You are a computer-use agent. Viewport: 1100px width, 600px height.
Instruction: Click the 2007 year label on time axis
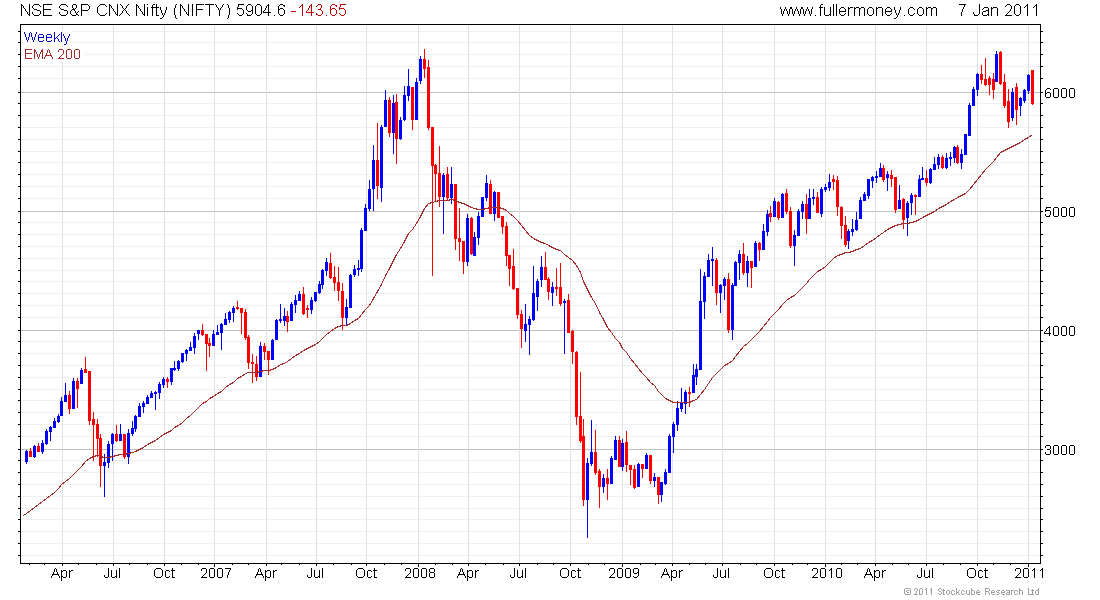pos(215,573)
